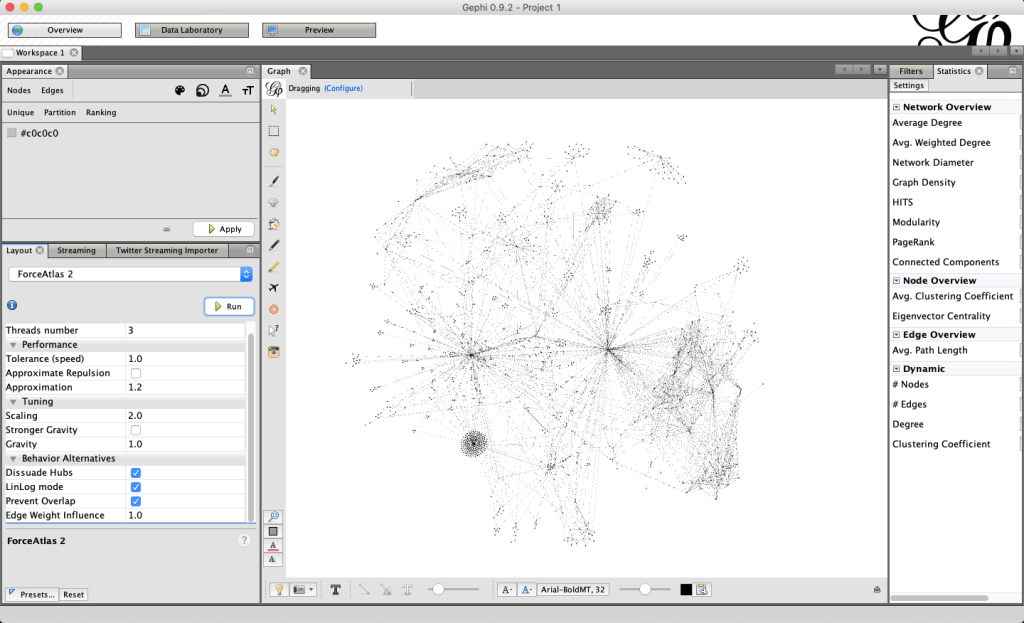Collapse the Network Overview group
The width and height of the screenshot is (1024, 623).
pyautogui.click(x=897, y=107)
